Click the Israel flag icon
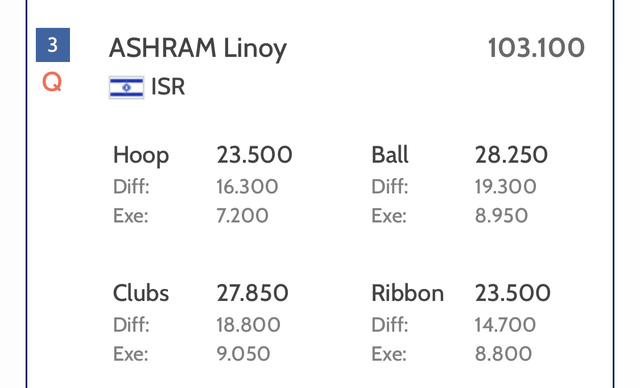This screenshot has width=640, height=388. click(127, 87)
